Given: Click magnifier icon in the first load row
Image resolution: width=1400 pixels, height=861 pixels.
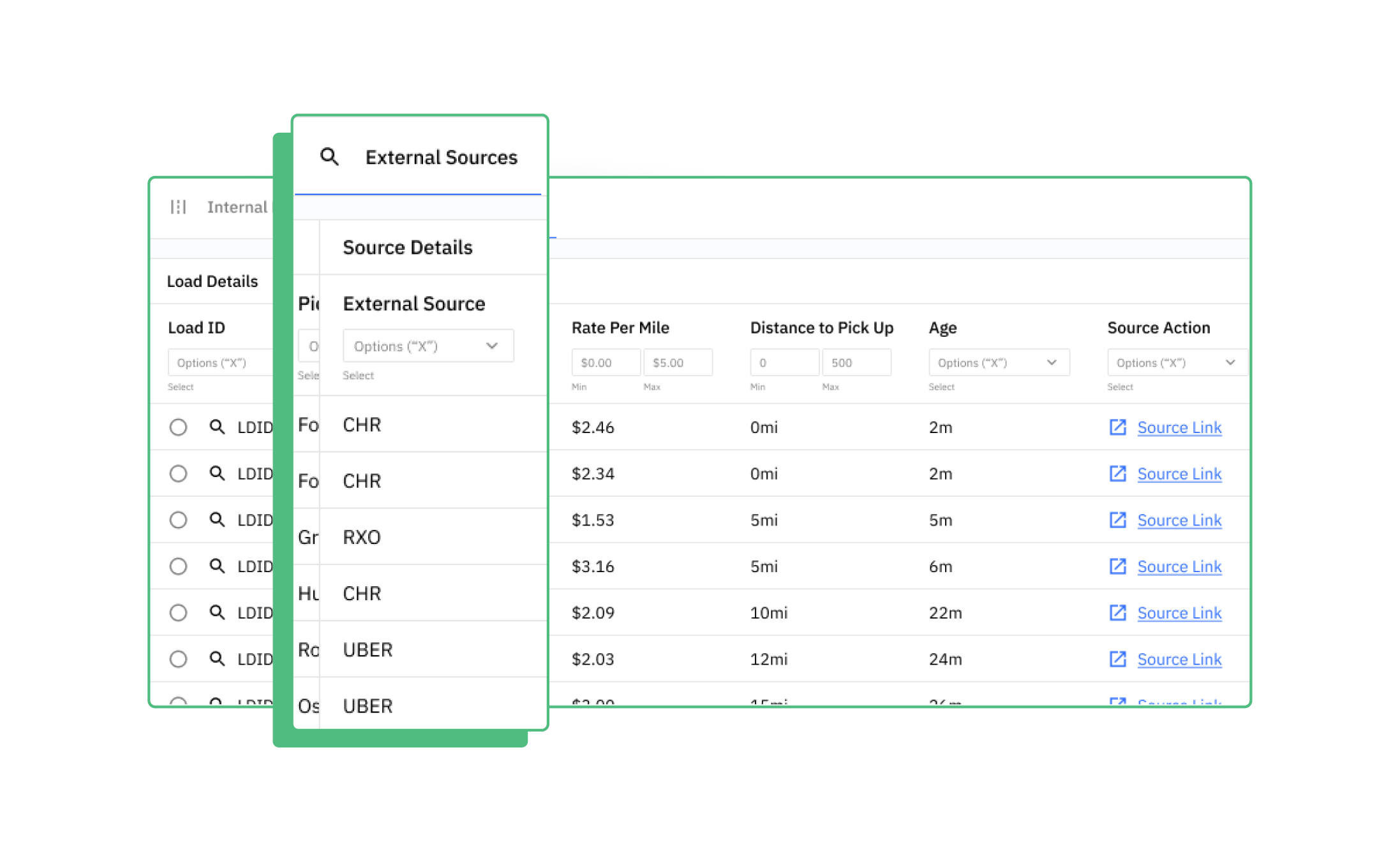Looking at the screenshot, I should (x=217, y=427).
